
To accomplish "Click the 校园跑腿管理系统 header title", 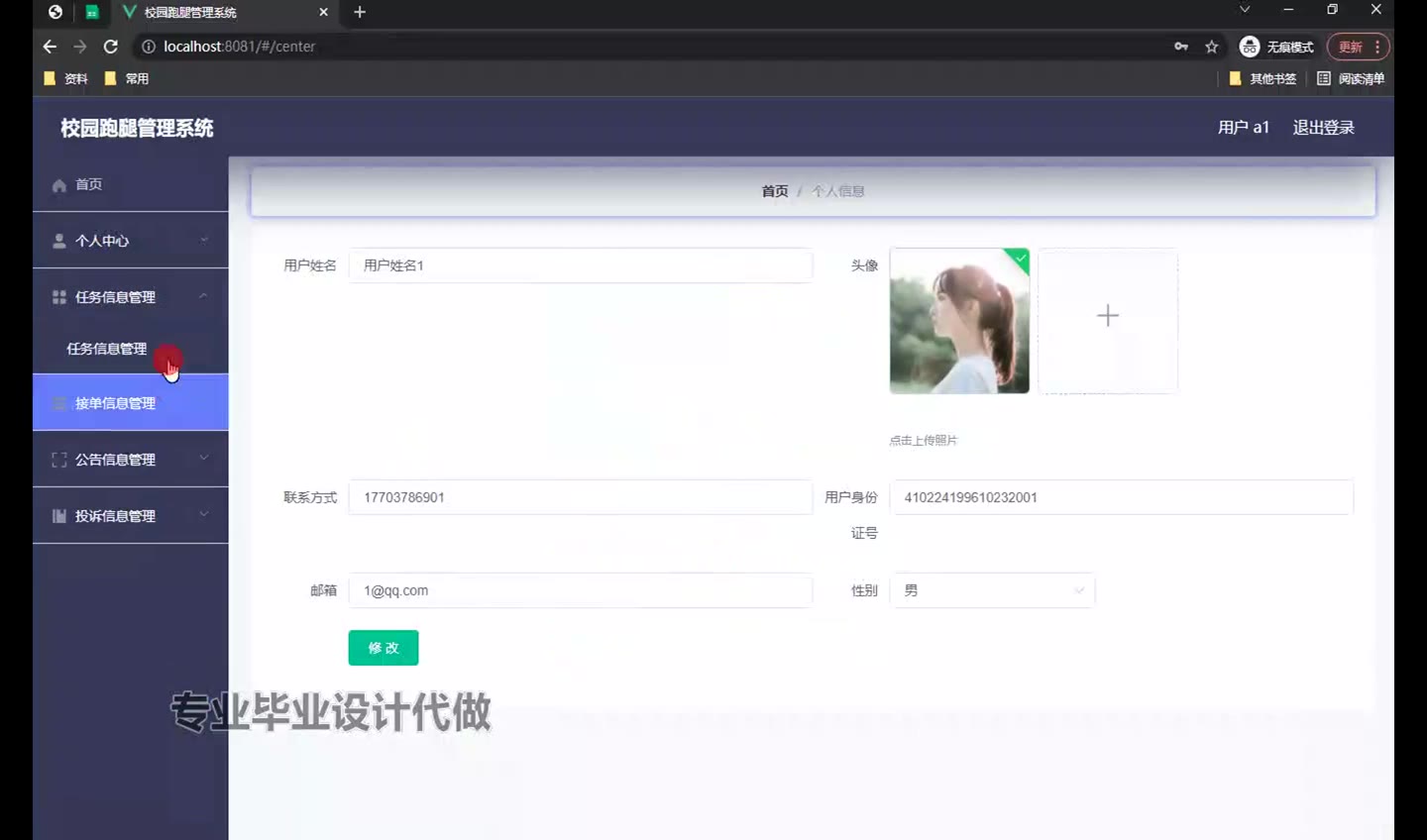I will tap(137, 128).
